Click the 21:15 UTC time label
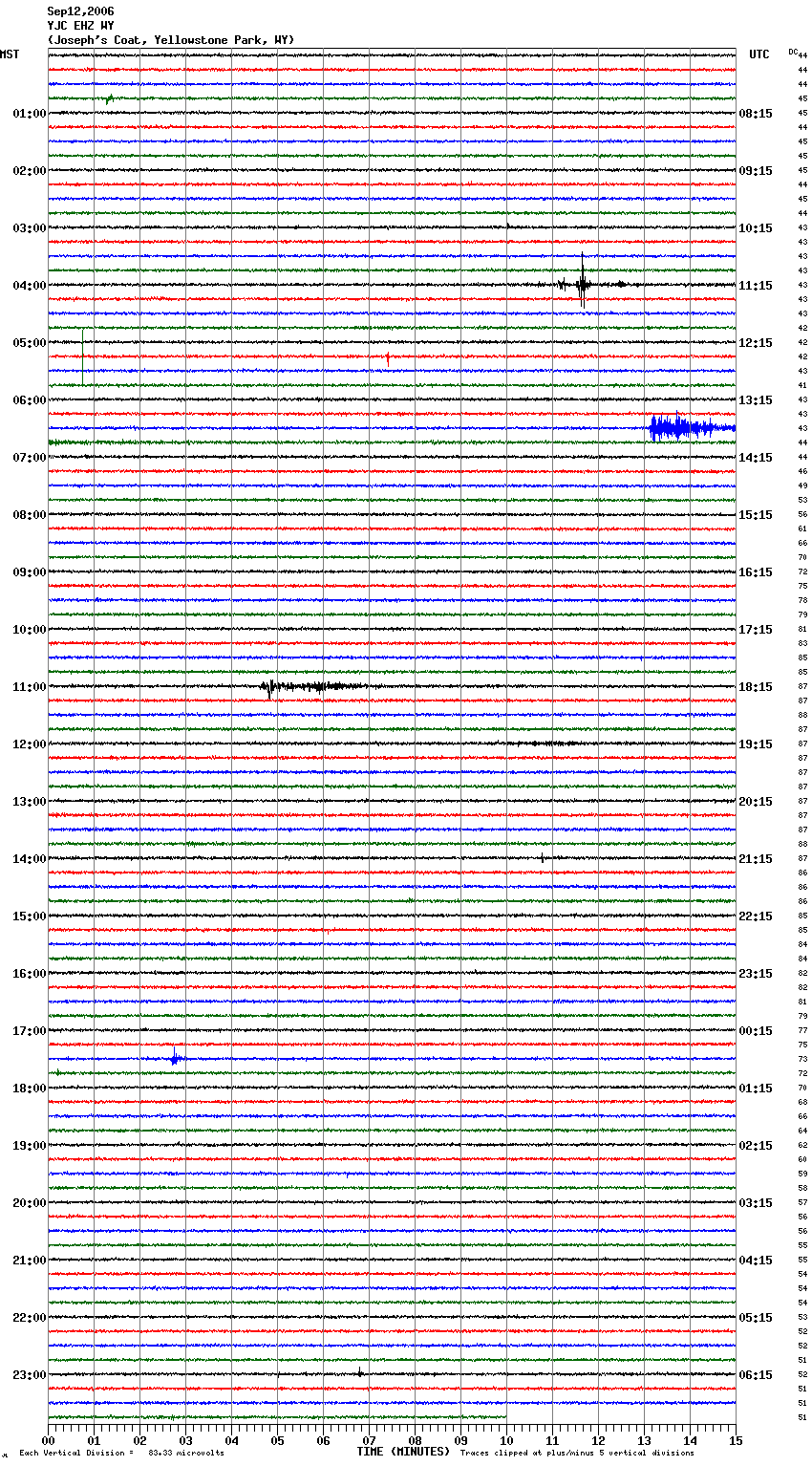This screenshot has height=1466, width=812. pyautogui.click(x=756, y=859)
